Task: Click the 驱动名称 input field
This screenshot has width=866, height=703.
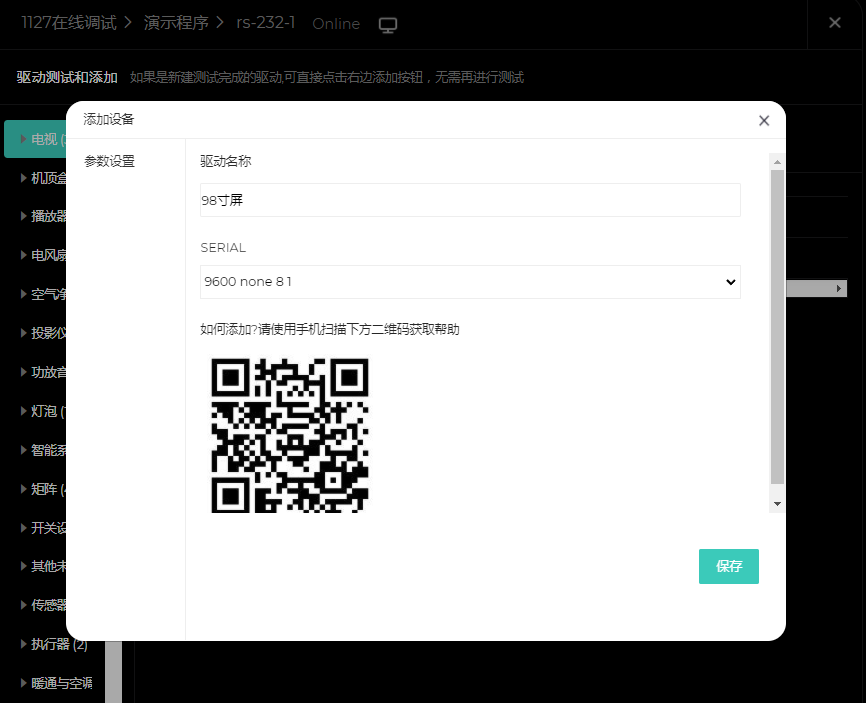Action: click(470, 200)
